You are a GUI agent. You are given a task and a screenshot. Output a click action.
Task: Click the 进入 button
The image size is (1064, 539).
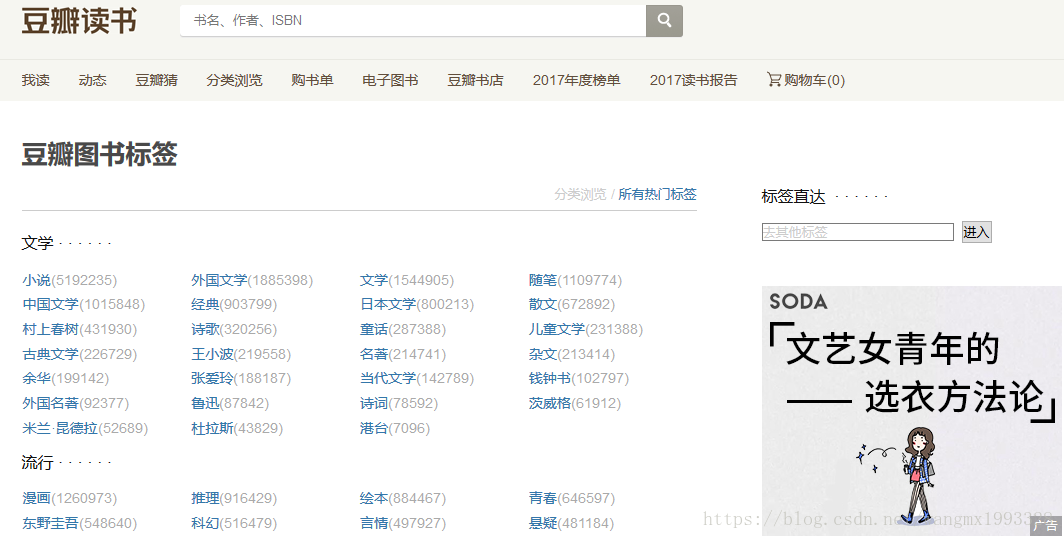click(976, 232)
